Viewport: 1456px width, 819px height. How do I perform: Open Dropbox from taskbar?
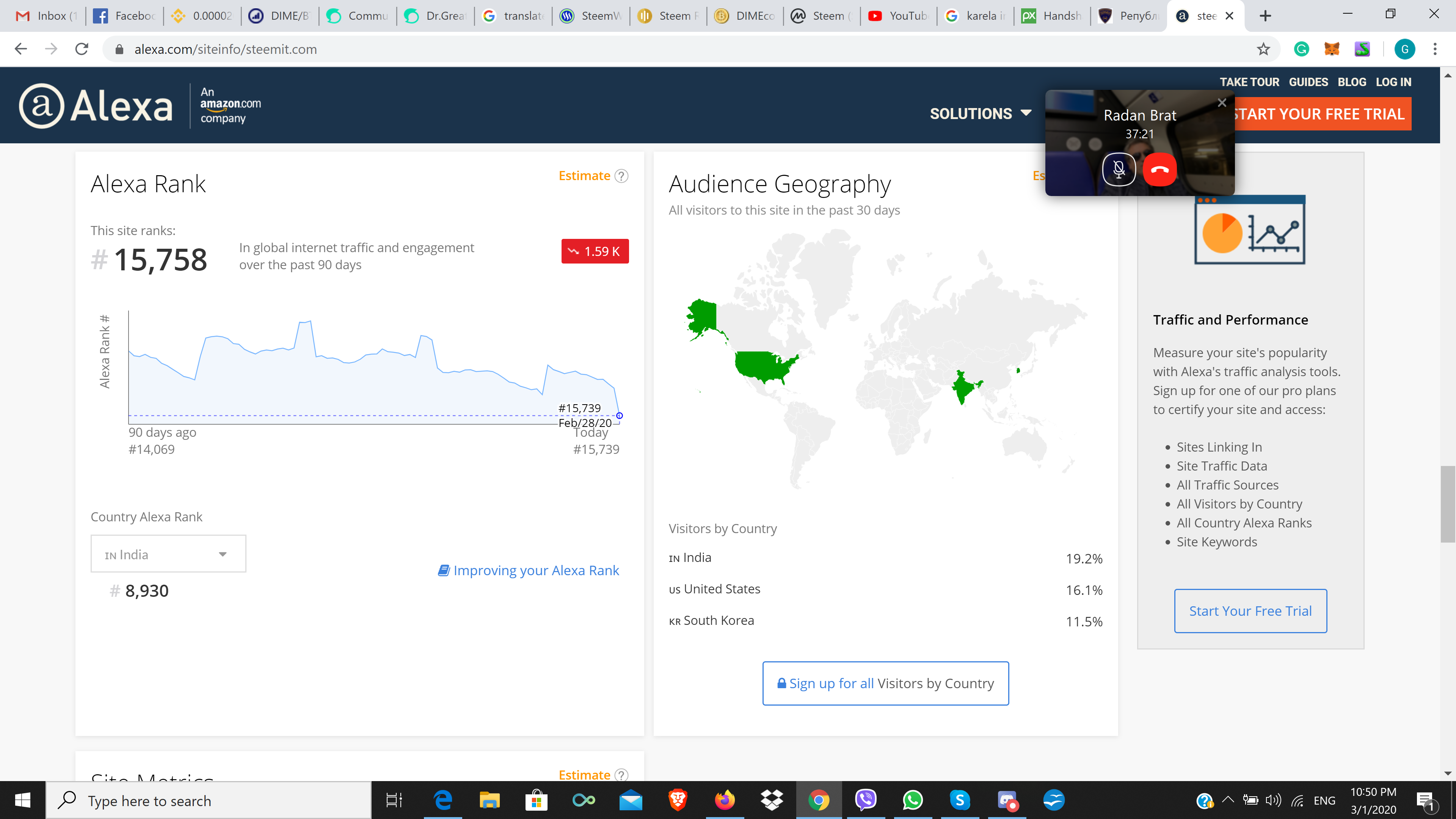coord(772,800)
